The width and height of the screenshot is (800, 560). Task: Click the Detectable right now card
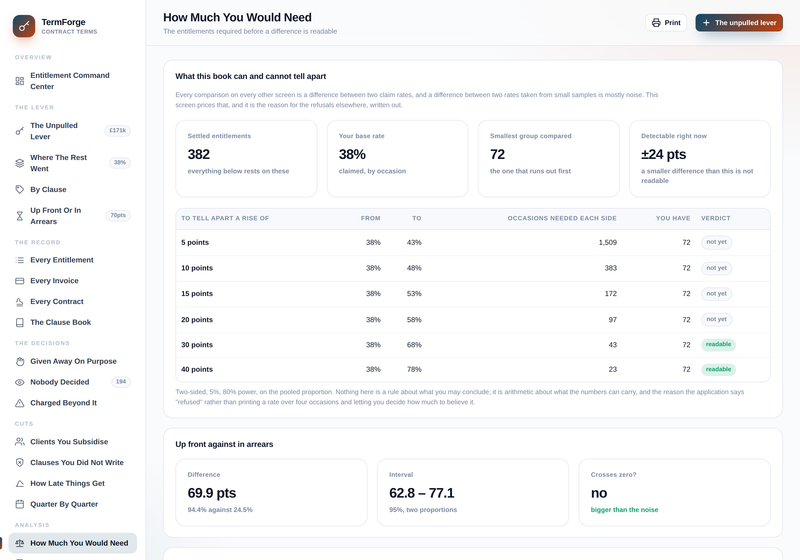(699, 159)
